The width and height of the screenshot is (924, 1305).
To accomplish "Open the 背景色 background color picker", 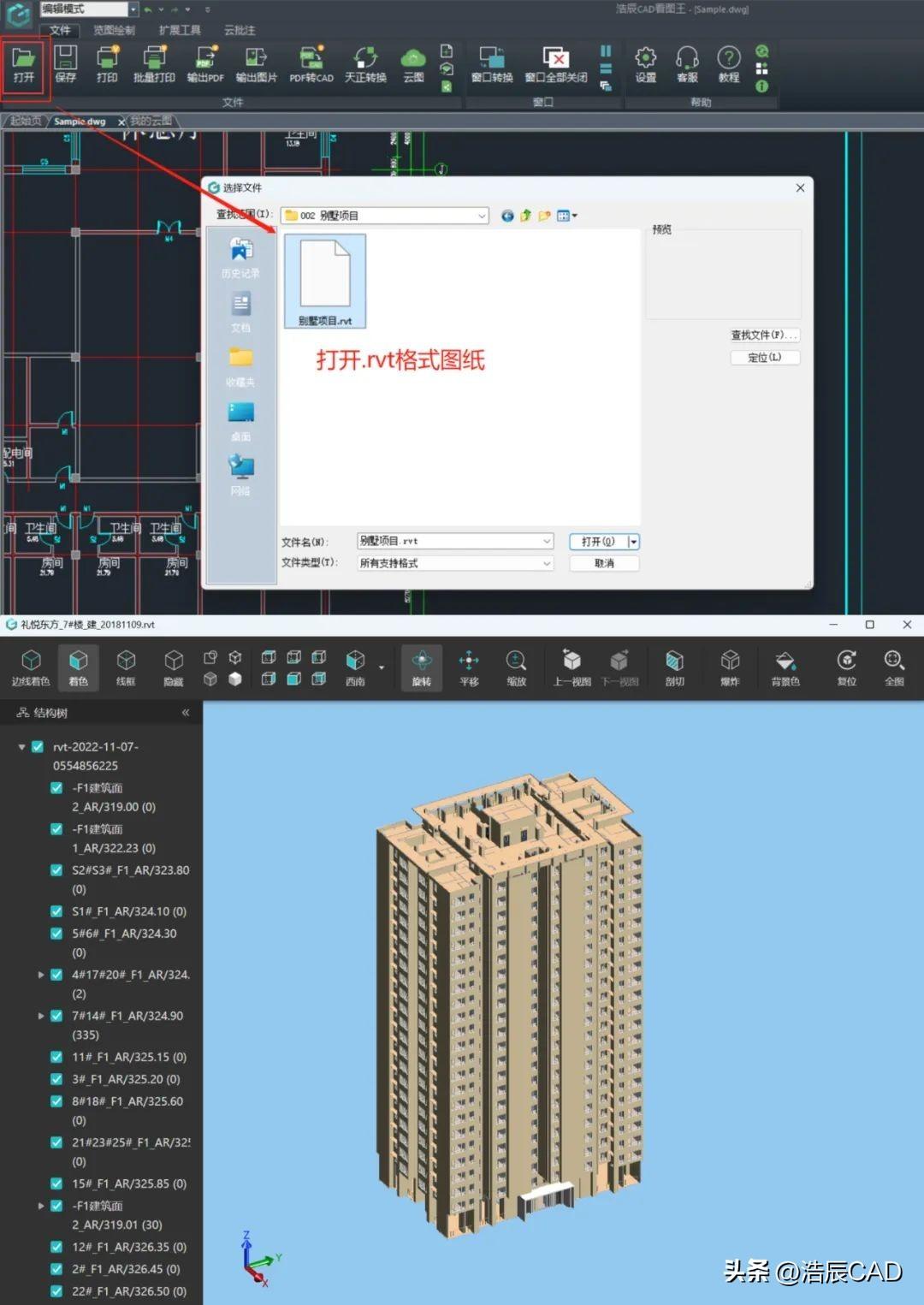I will (x=785, y=667).
